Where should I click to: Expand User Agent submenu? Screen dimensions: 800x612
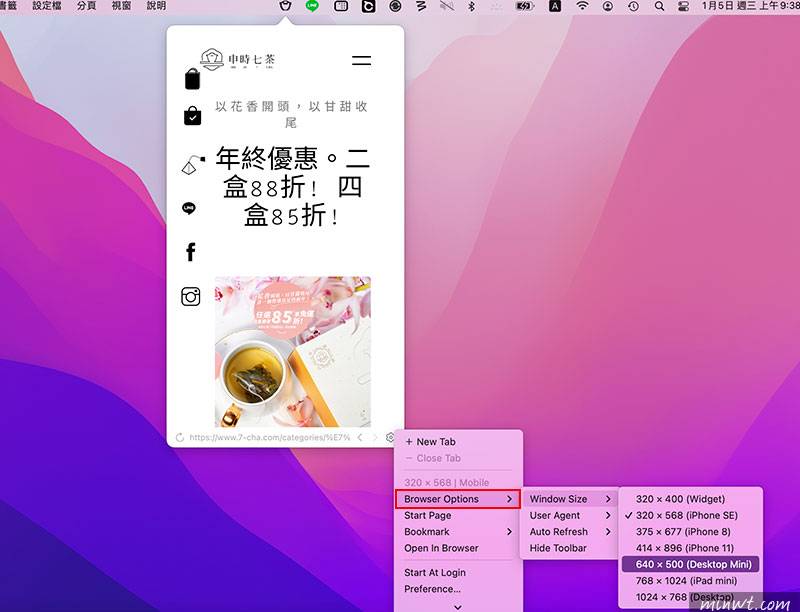pyautogui.click(x=570, y=515)
